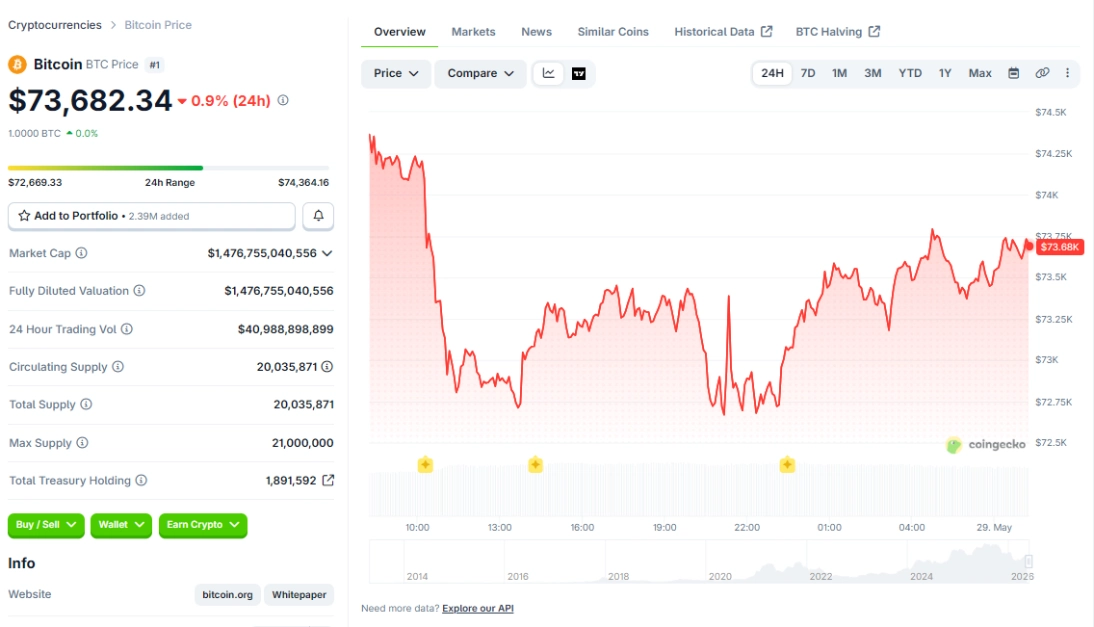Show Total Supply info icon
Screen dimensions: 1094x627
coord(86,404)
